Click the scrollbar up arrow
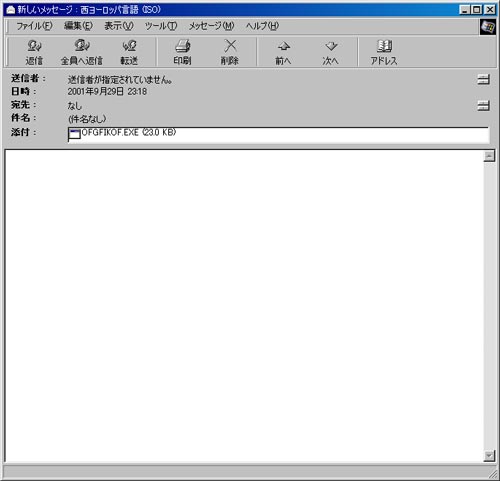Screen dimensions: 500x481 [489, 156]
